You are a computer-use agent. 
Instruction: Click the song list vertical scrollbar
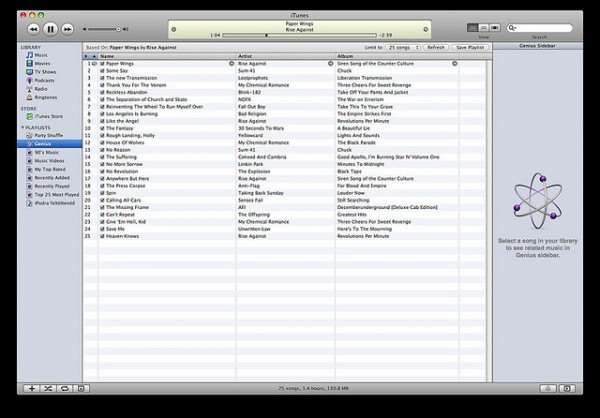489,221
